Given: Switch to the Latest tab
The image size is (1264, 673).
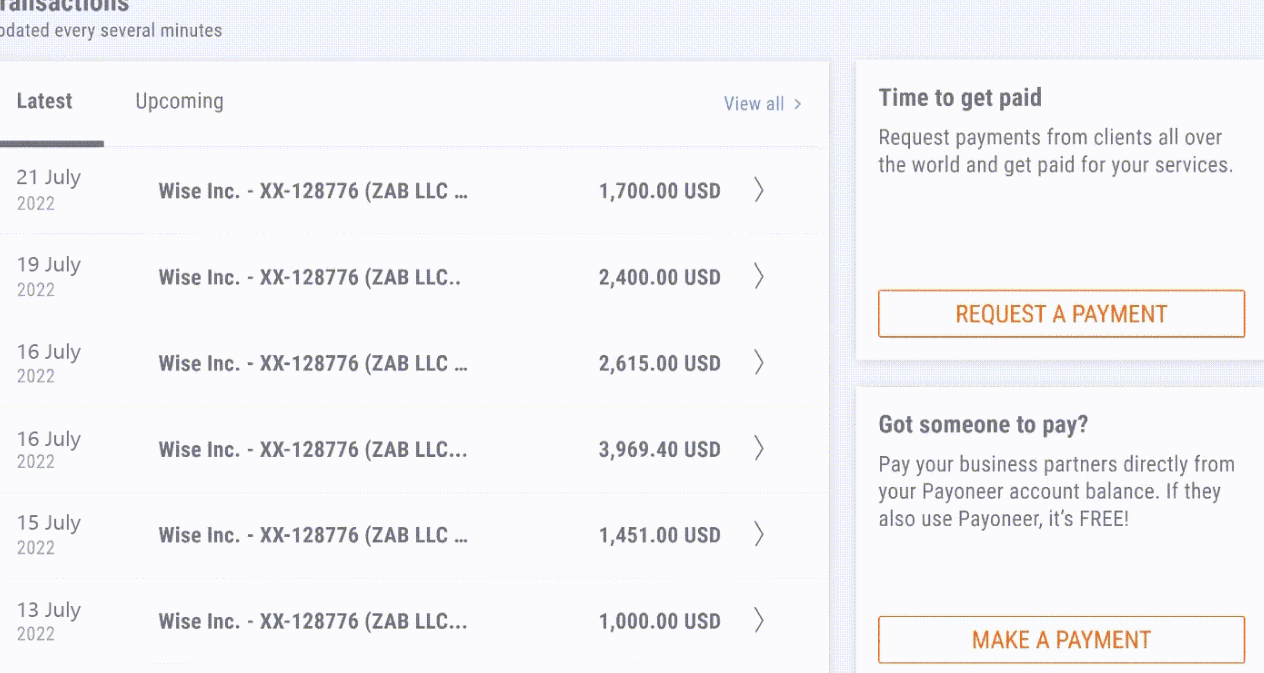Looking at the screenshot, I should point(45,101).
